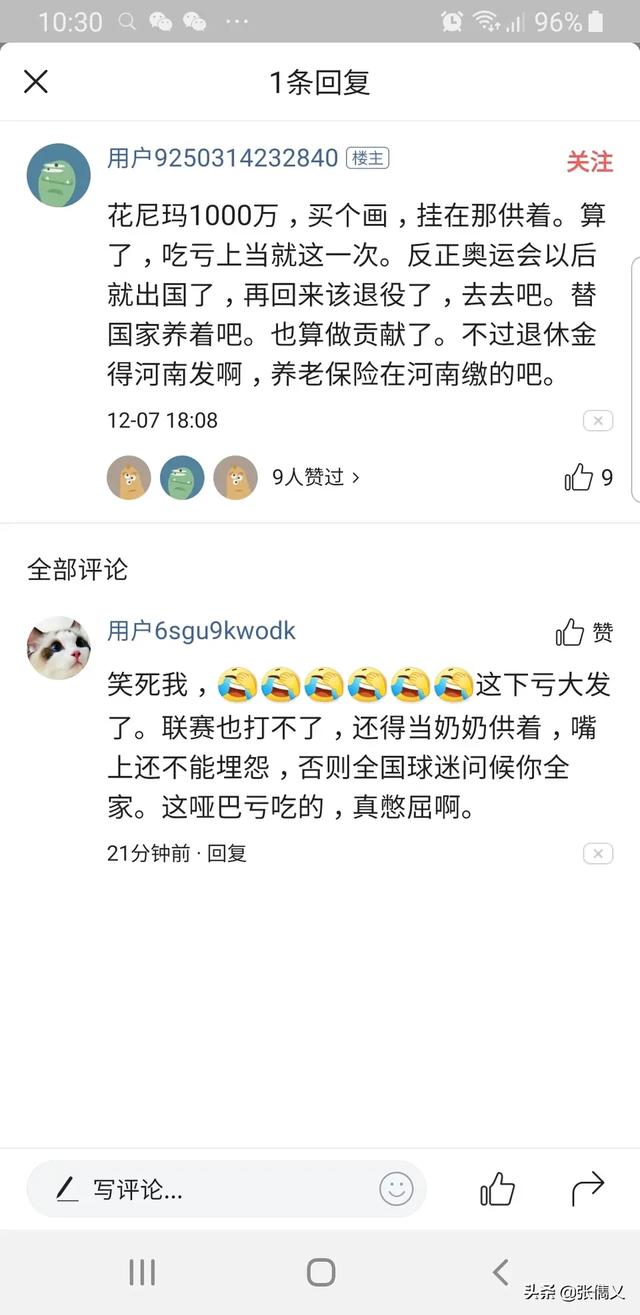Open username 用户6sgu9kwodk profile

tap(201, 631)
